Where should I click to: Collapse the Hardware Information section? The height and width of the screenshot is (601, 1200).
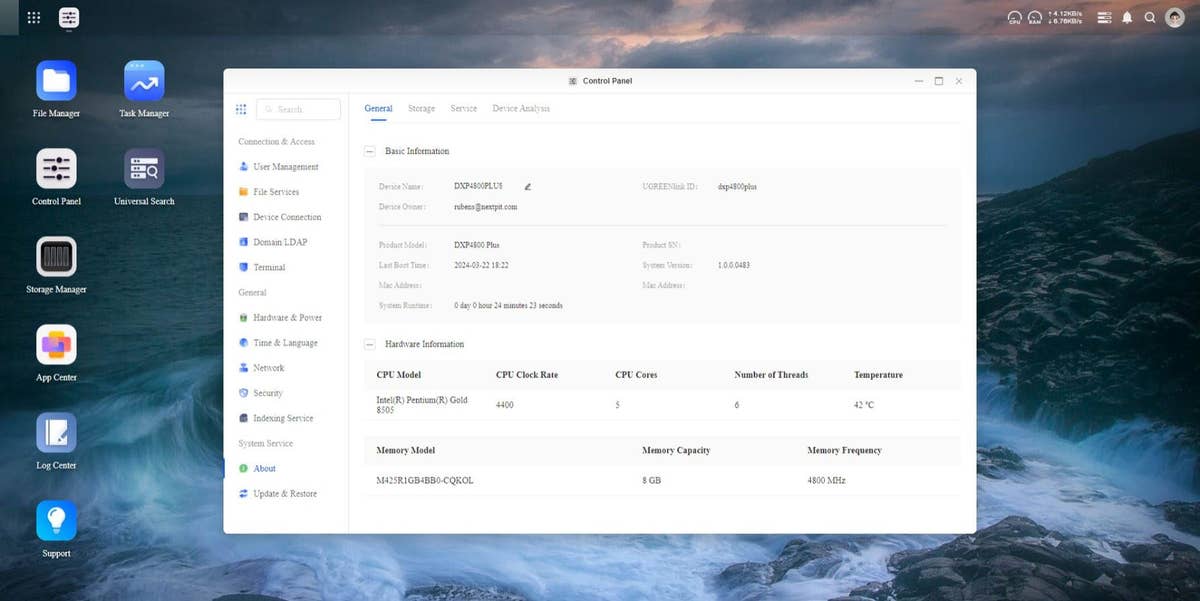pos(370,345)
